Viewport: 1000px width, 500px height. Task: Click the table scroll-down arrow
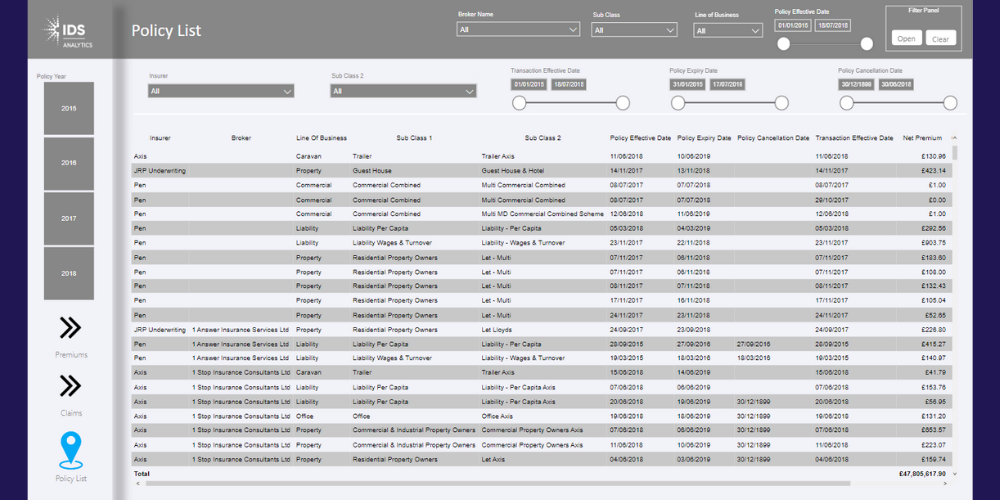coord(954,473)
